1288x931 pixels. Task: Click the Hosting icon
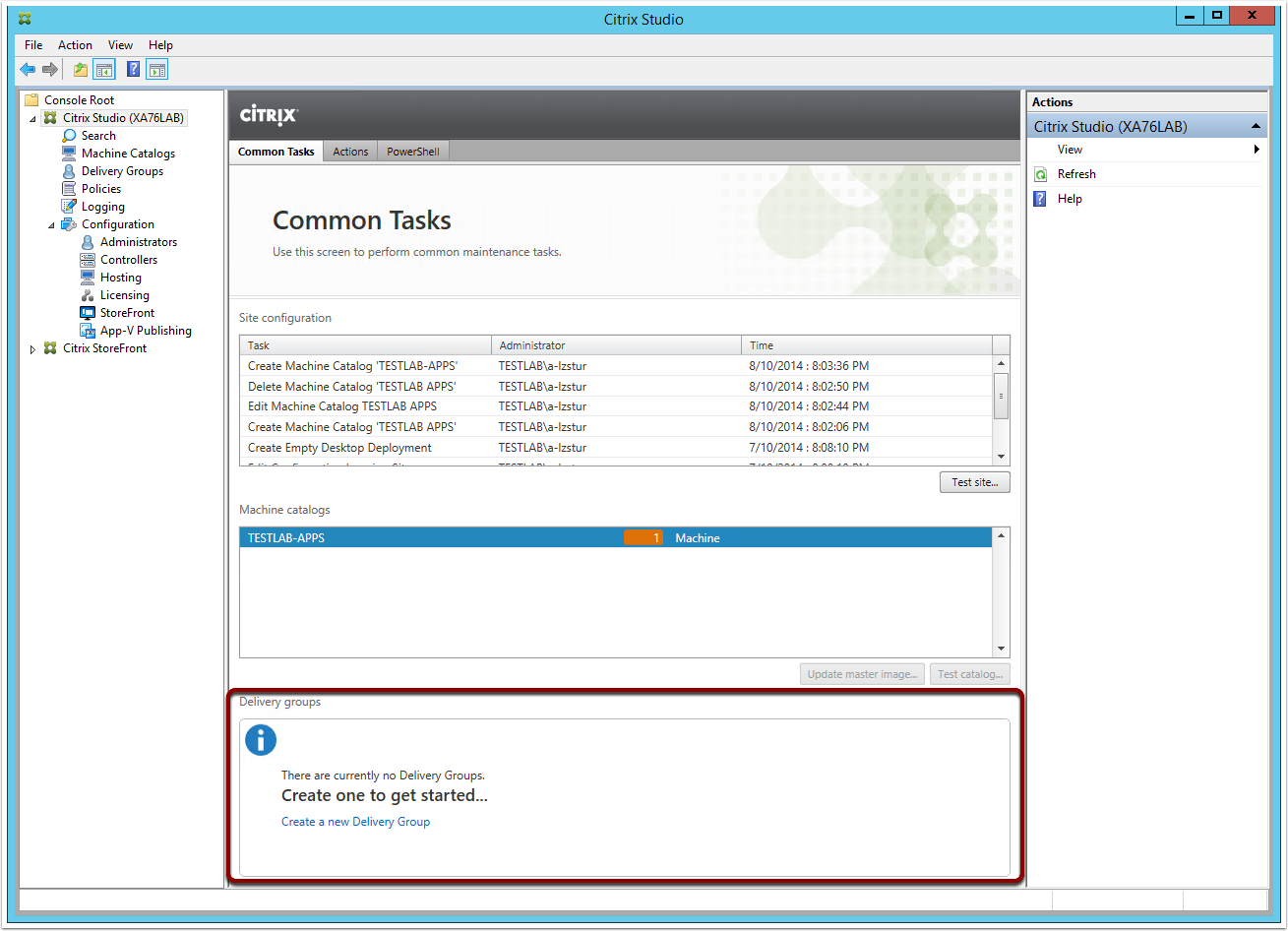pyautogui.click(x=88, y=278)
